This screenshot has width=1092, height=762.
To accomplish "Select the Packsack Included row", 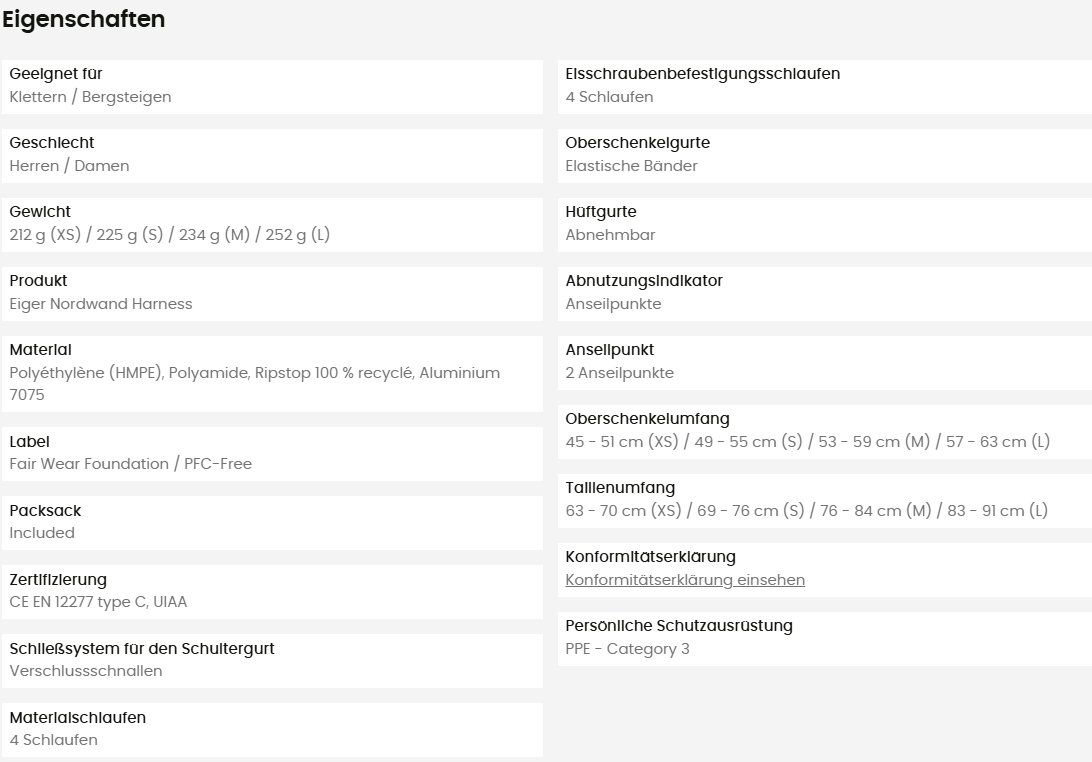I will click(x=272, y=523).
